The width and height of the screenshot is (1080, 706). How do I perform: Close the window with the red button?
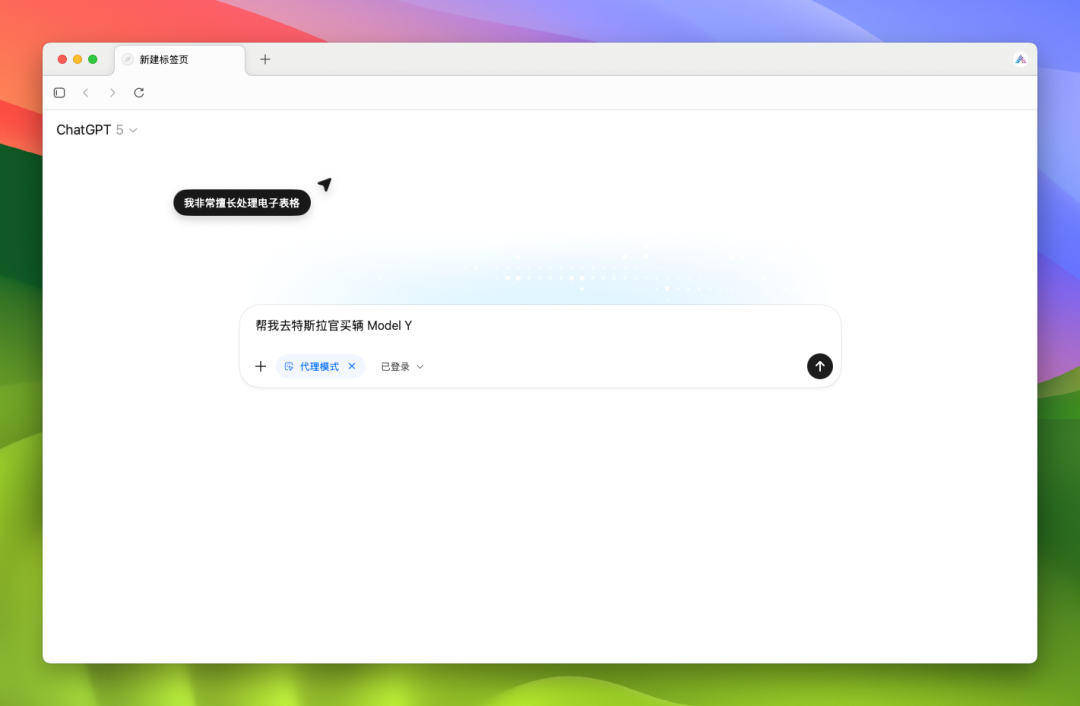62,59
